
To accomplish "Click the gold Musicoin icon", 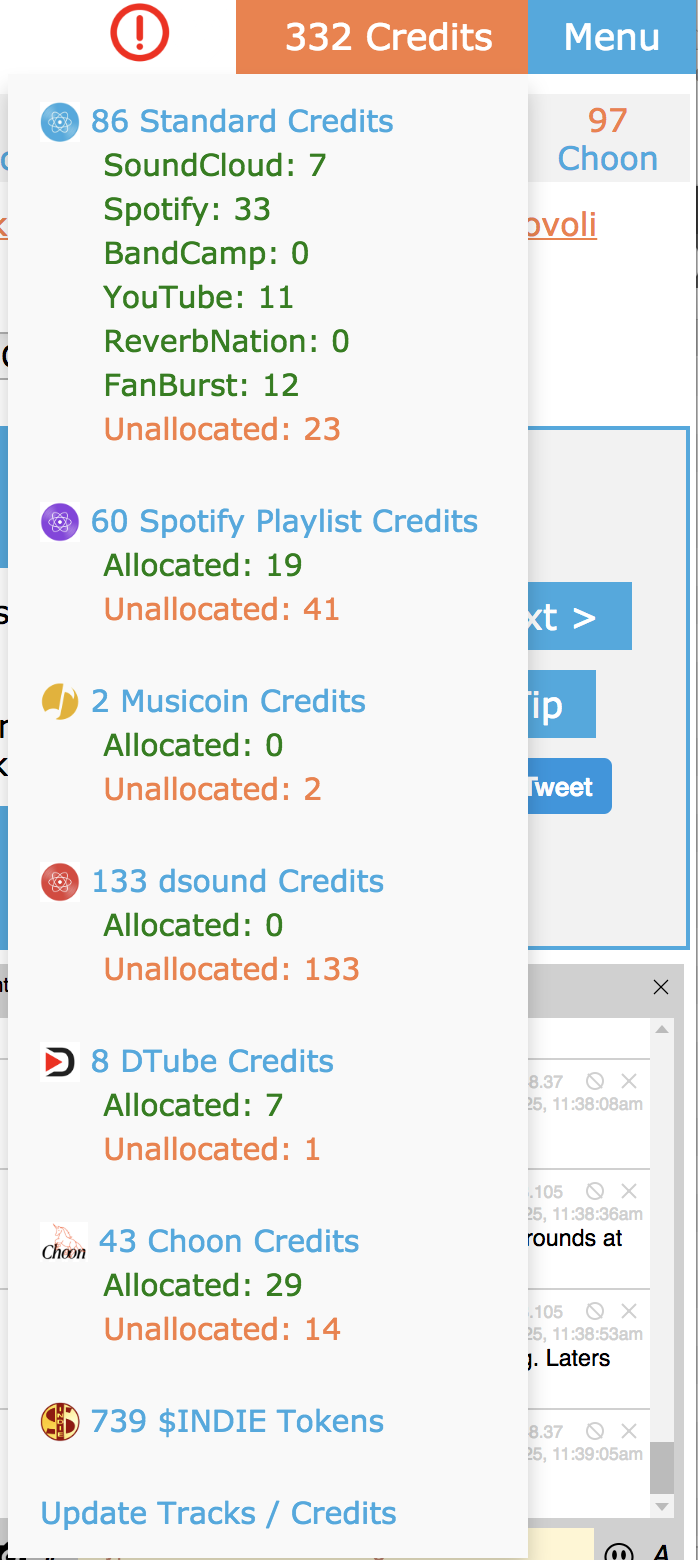I will 59,701.
